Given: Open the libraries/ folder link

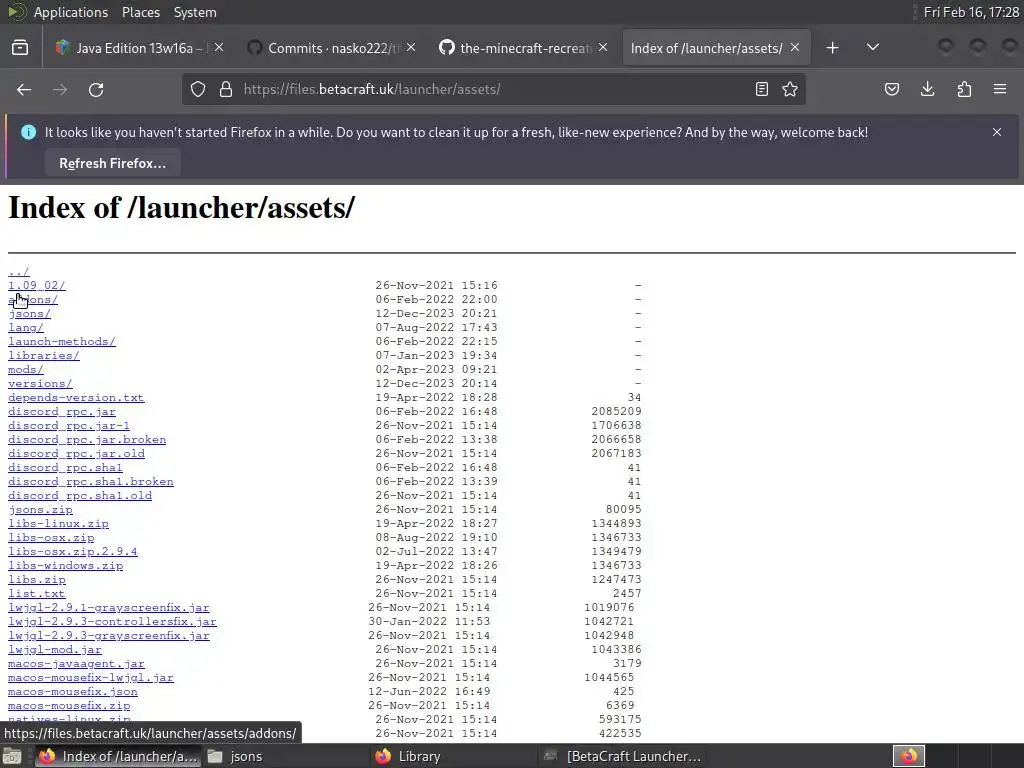Looking at the screenshot, I should click(x=44, y=356).
